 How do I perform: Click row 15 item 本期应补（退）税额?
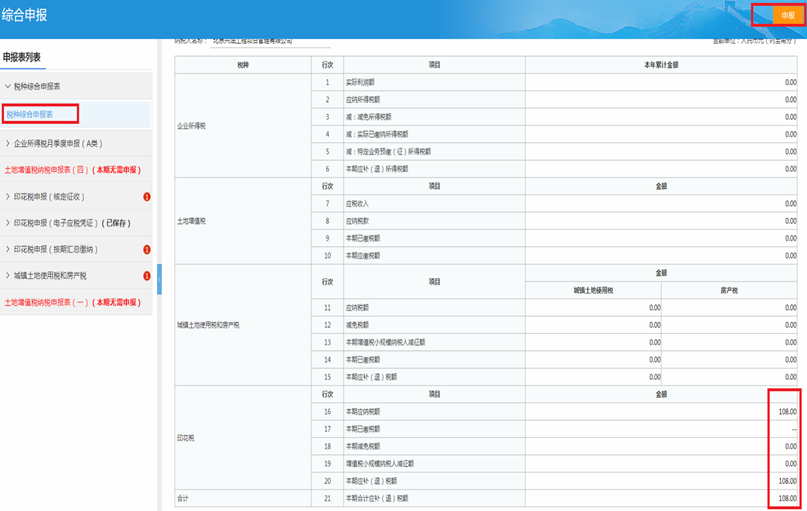[371, 377]
